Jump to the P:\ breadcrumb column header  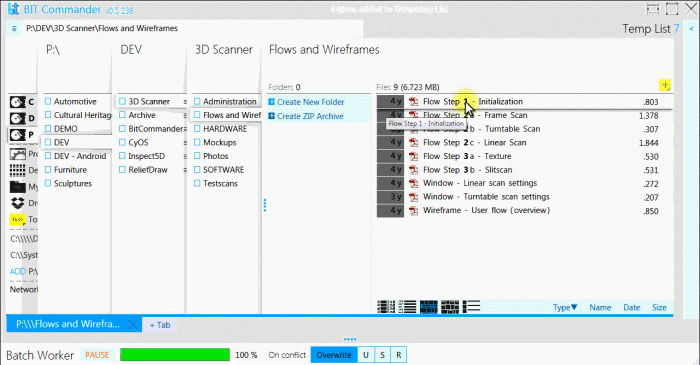point(53,50)
